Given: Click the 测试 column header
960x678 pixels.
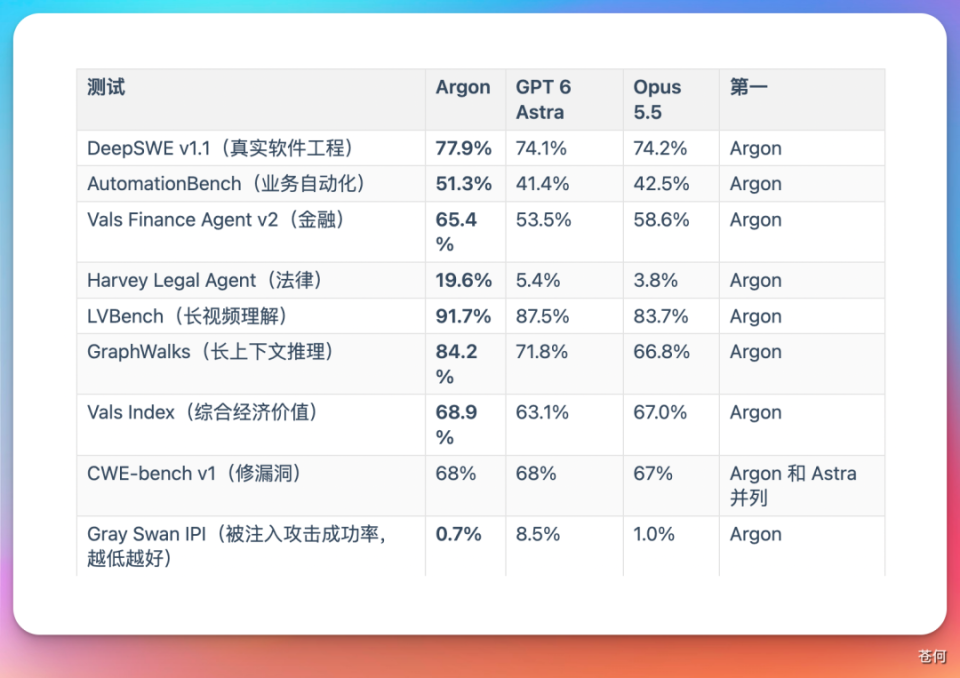Looking at the screenshot, I should (x=106, y=87).
